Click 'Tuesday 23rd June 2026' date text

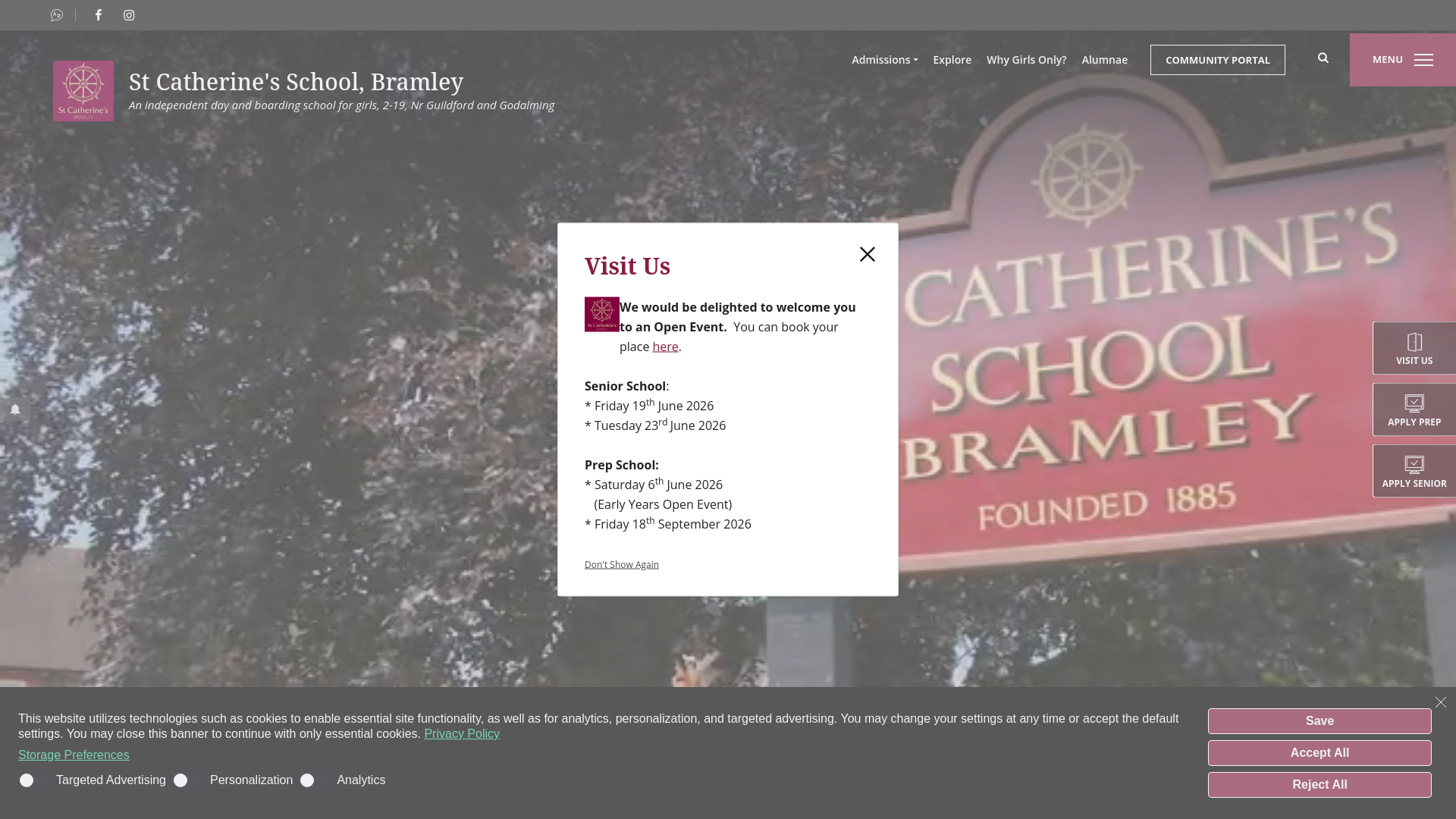pyautogui.click(x=660, y=425)
